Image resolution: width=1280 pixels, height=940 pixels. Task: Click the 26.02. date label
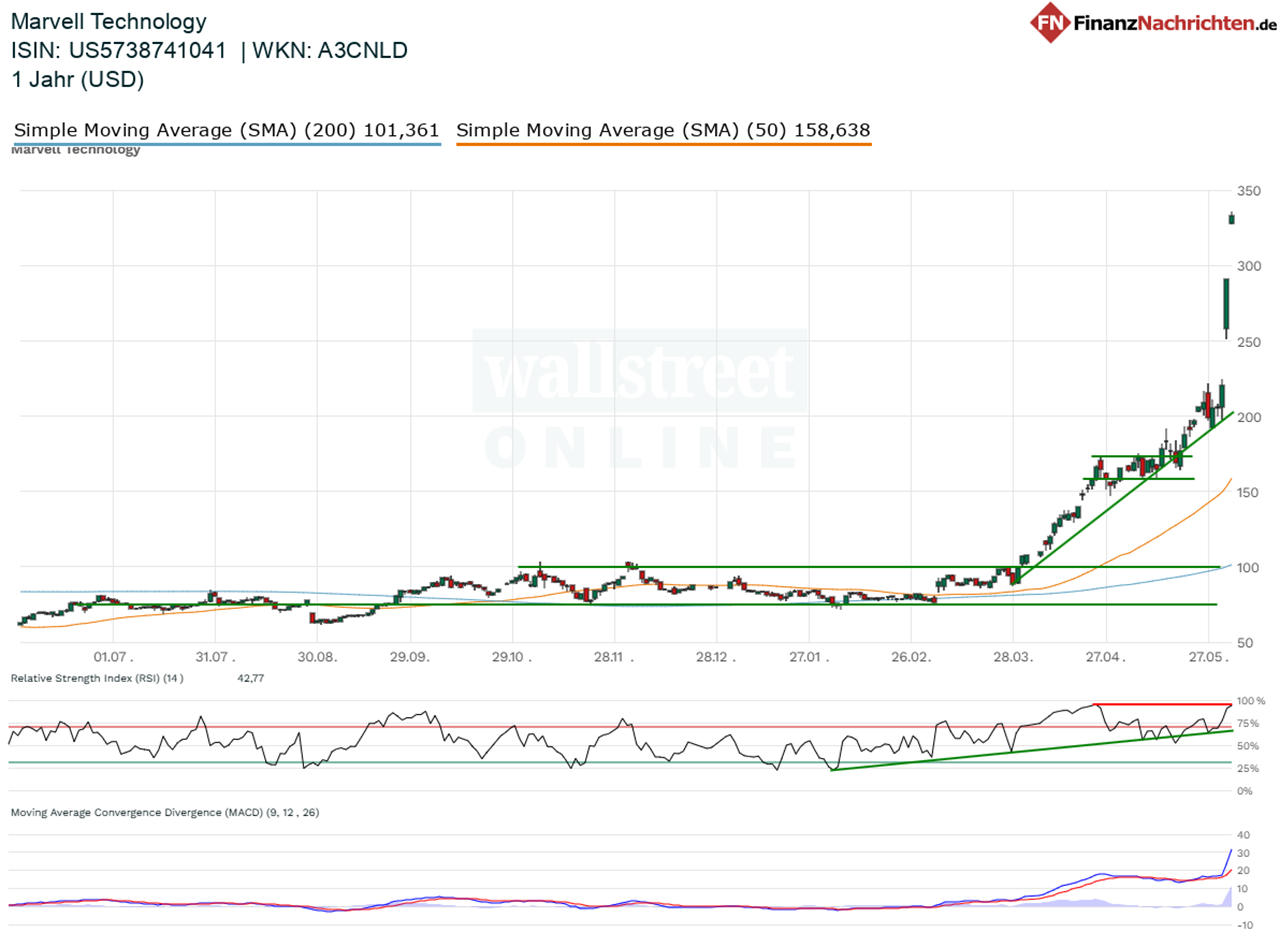pyautogui.click(x=911, y=658)
